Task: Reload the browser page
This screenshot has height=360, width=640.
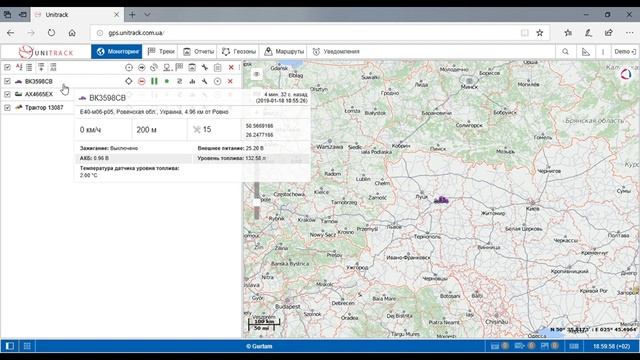Action: pyautogui.click(x=51, y=33)
